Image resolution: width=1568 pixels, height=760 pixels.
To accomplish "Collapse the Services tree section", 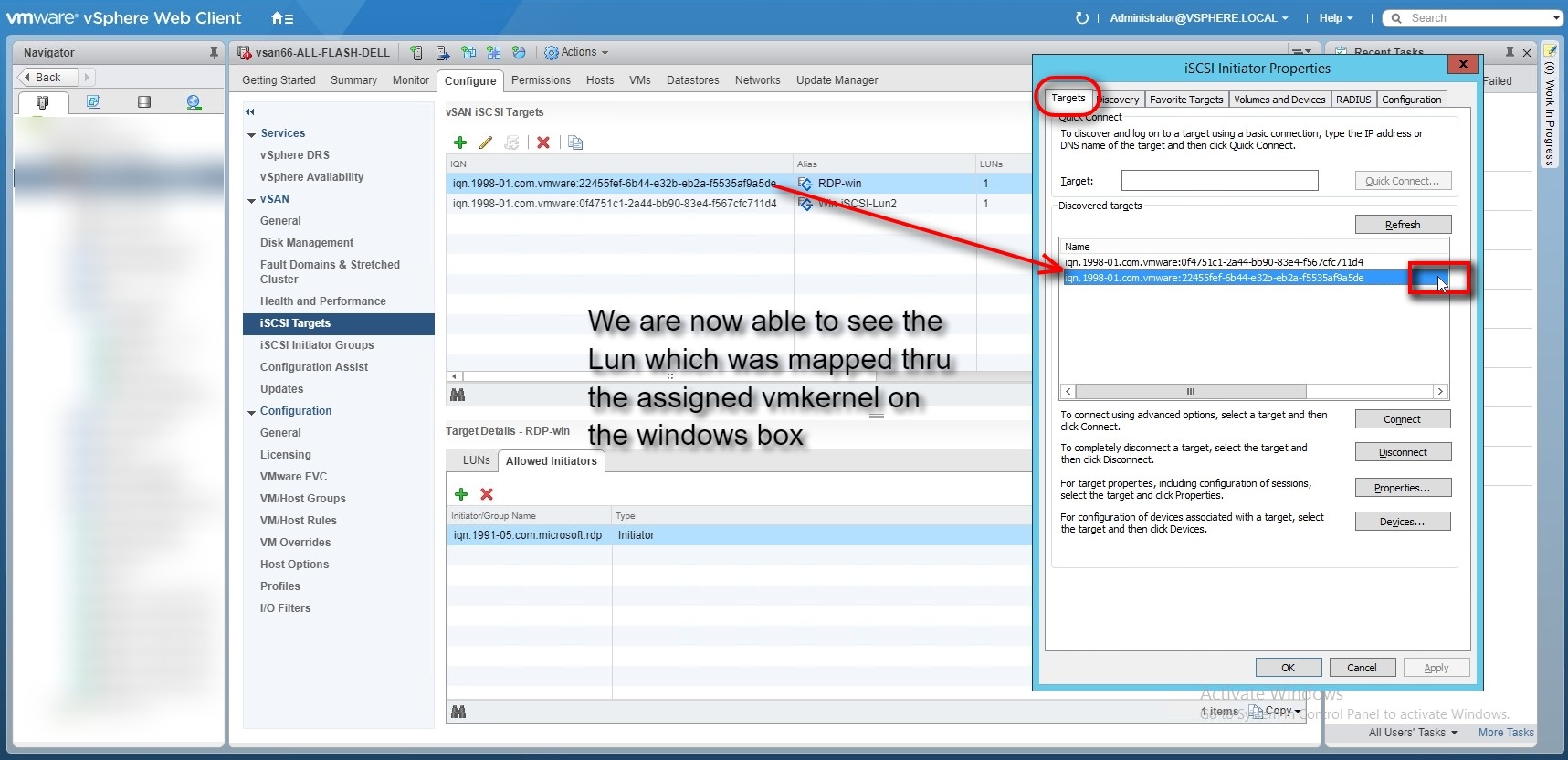I will 252,134.
